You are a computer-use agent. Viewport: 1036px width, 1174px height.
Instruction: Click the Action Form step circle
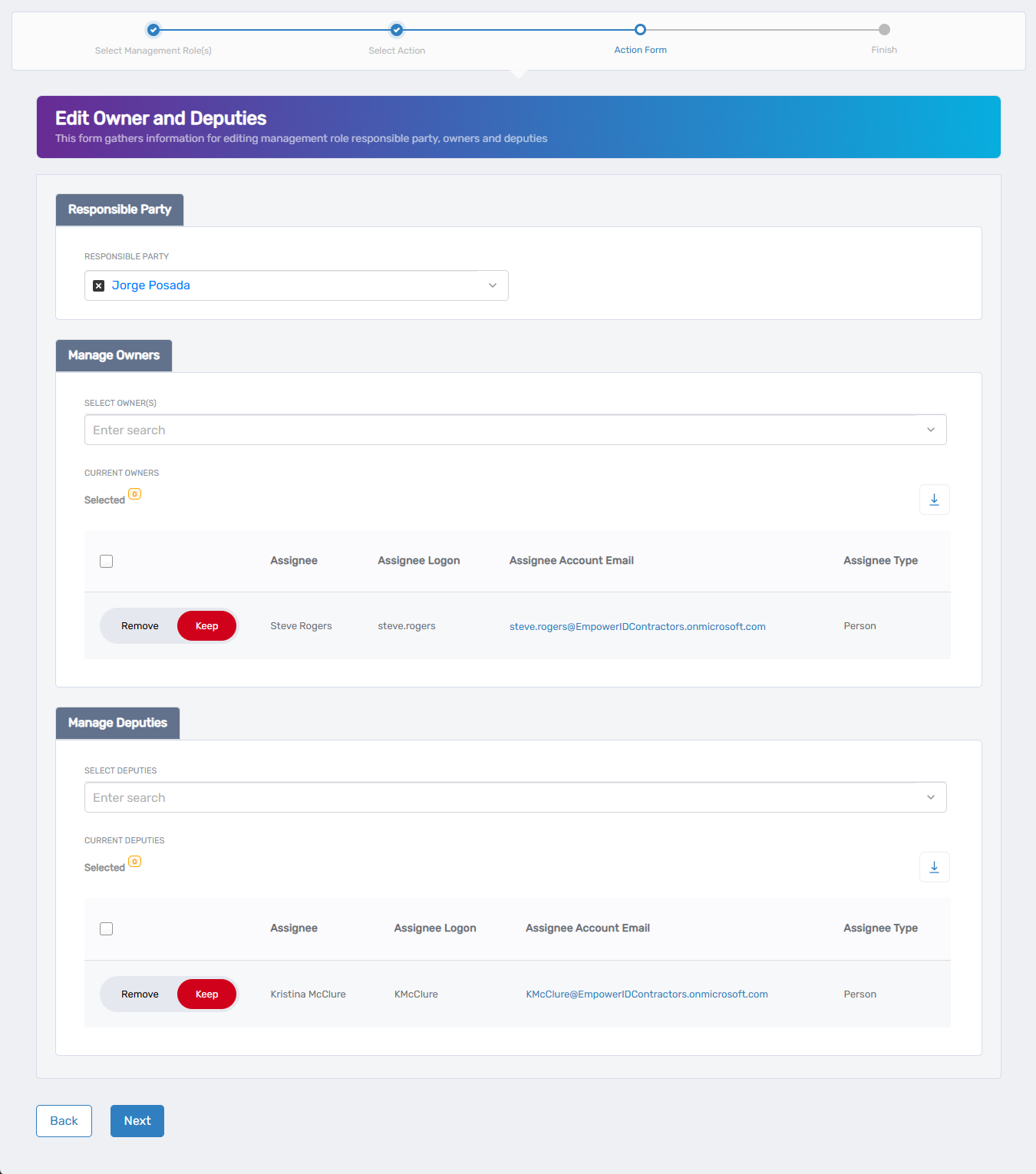pos(640,30)
